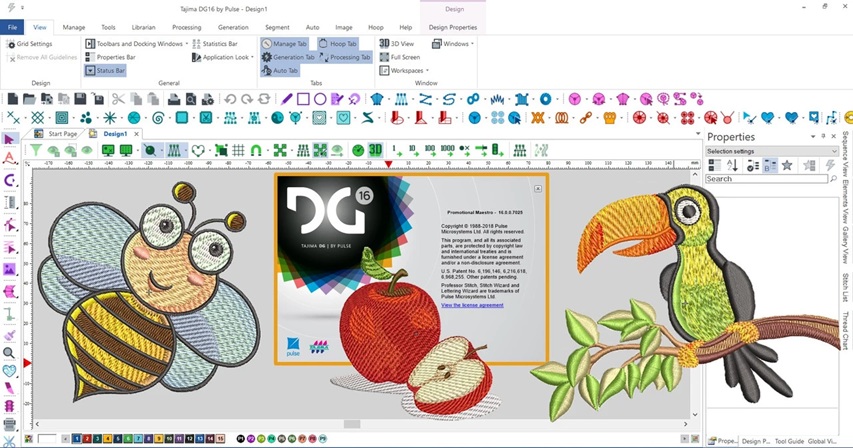The width and height of the screenshot is (853, 448).
Task: Click the Save floppy disk icon
Action: coord(81,99)
